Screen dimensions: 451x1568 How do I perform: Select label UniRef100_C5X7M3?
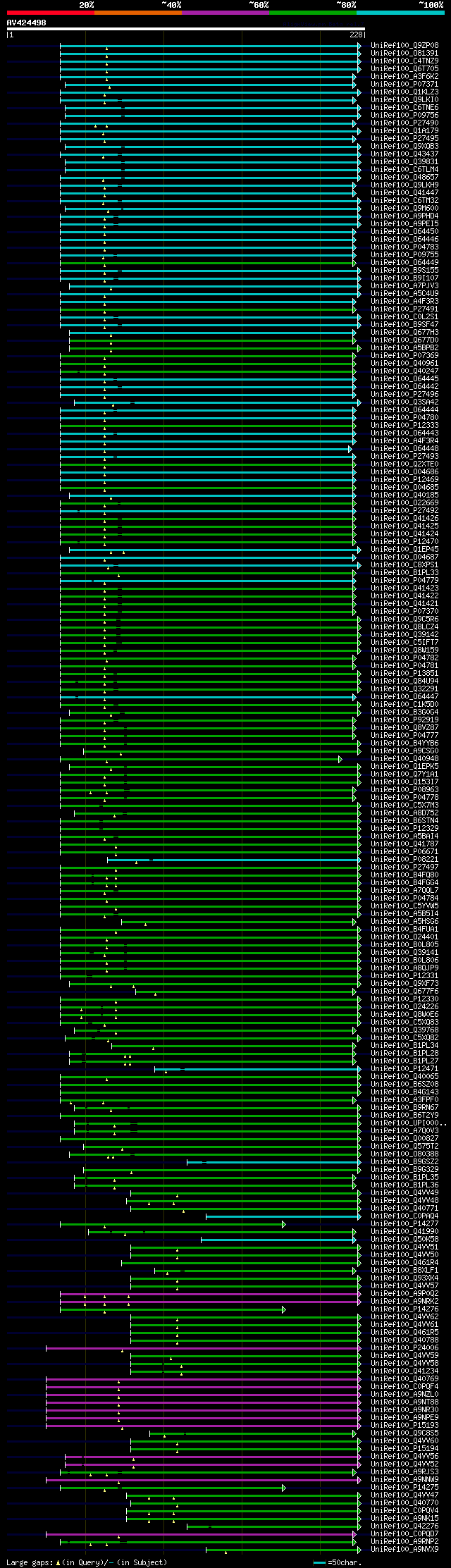tap(404, 805)
